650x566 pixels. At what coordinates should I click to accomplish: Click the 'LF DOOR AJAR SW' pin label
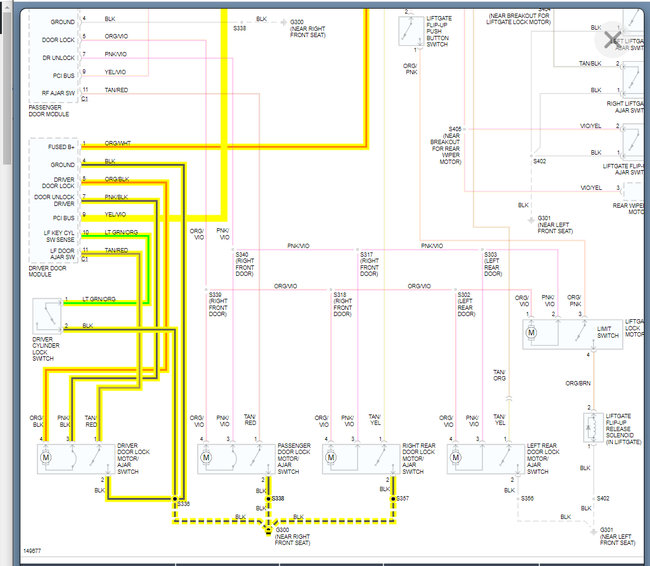click(62, 254)
